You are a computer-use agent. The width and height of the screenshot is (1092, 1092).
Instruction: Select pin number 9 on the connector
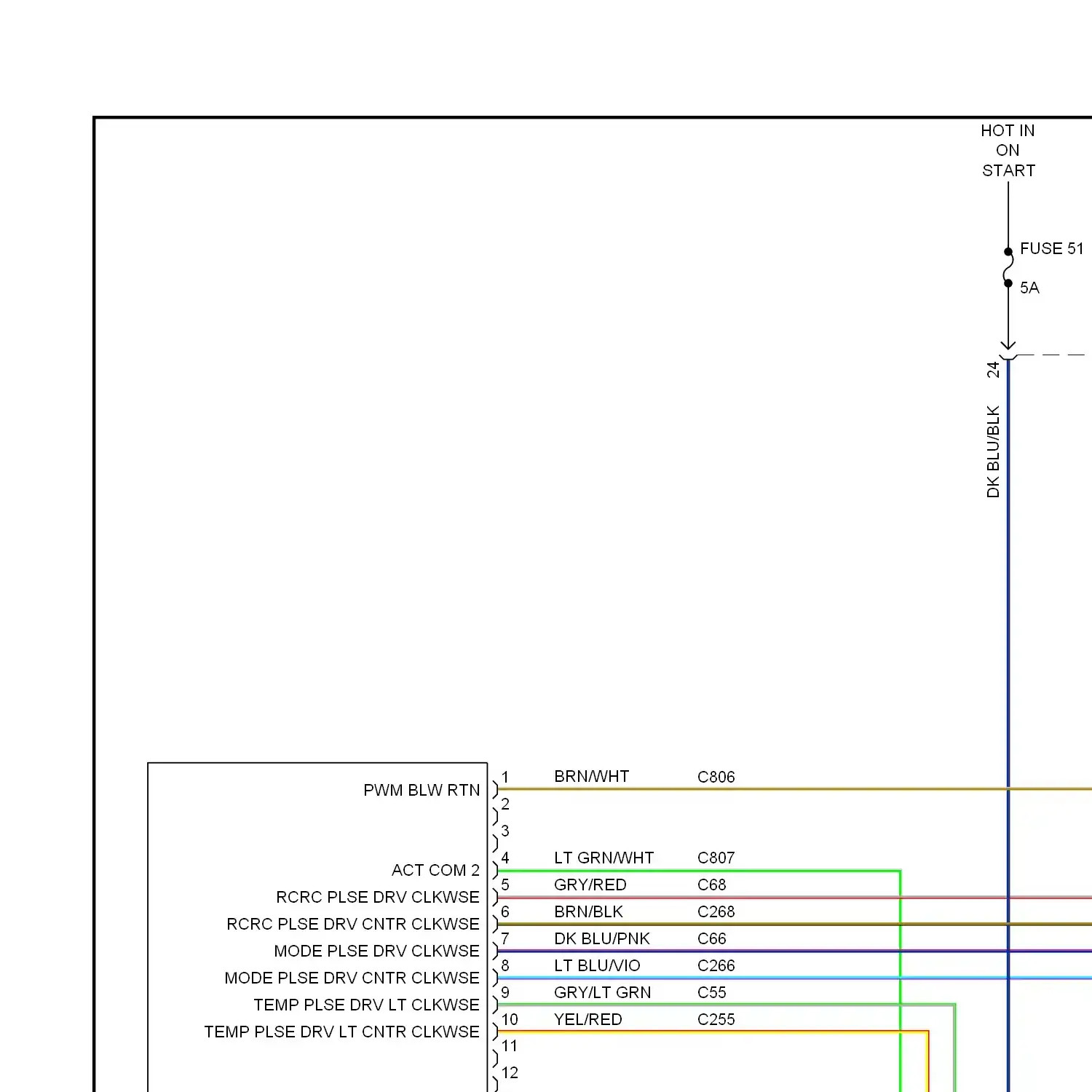pos(505,993)
